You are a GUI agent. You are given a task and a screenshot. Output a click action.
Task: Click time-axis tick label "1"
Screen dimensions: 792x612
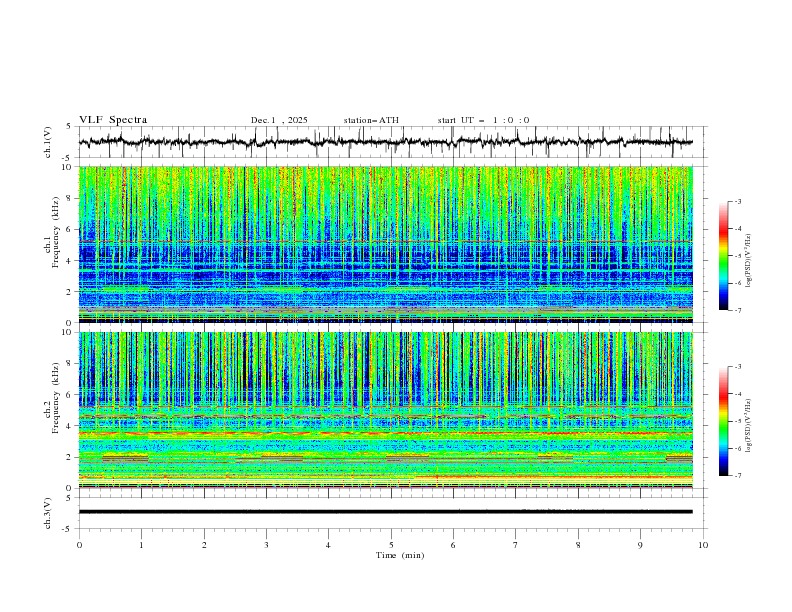click(141, 545)
